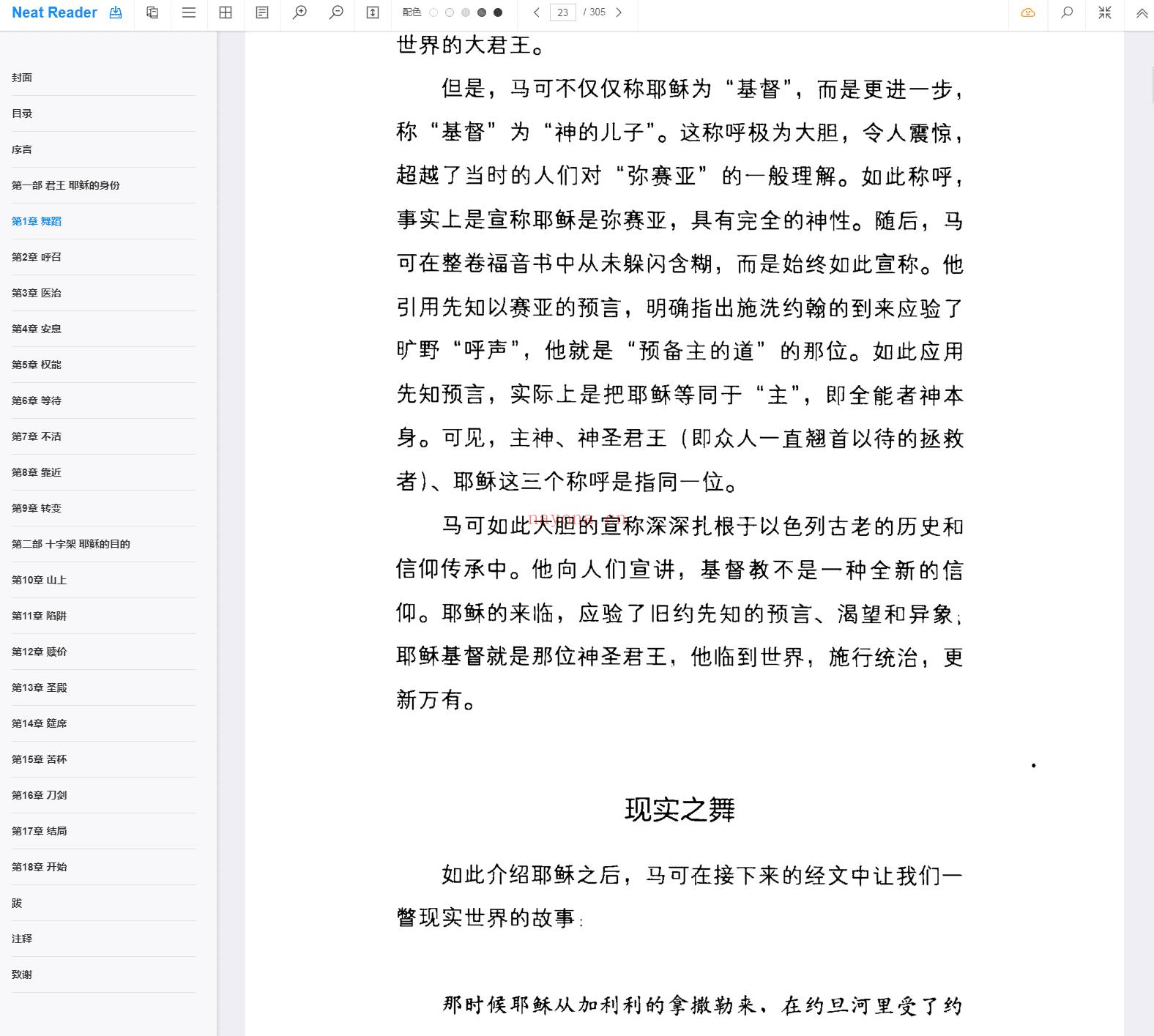Click the total pages text / 305

pyautogui.click(x=595, y=12)
